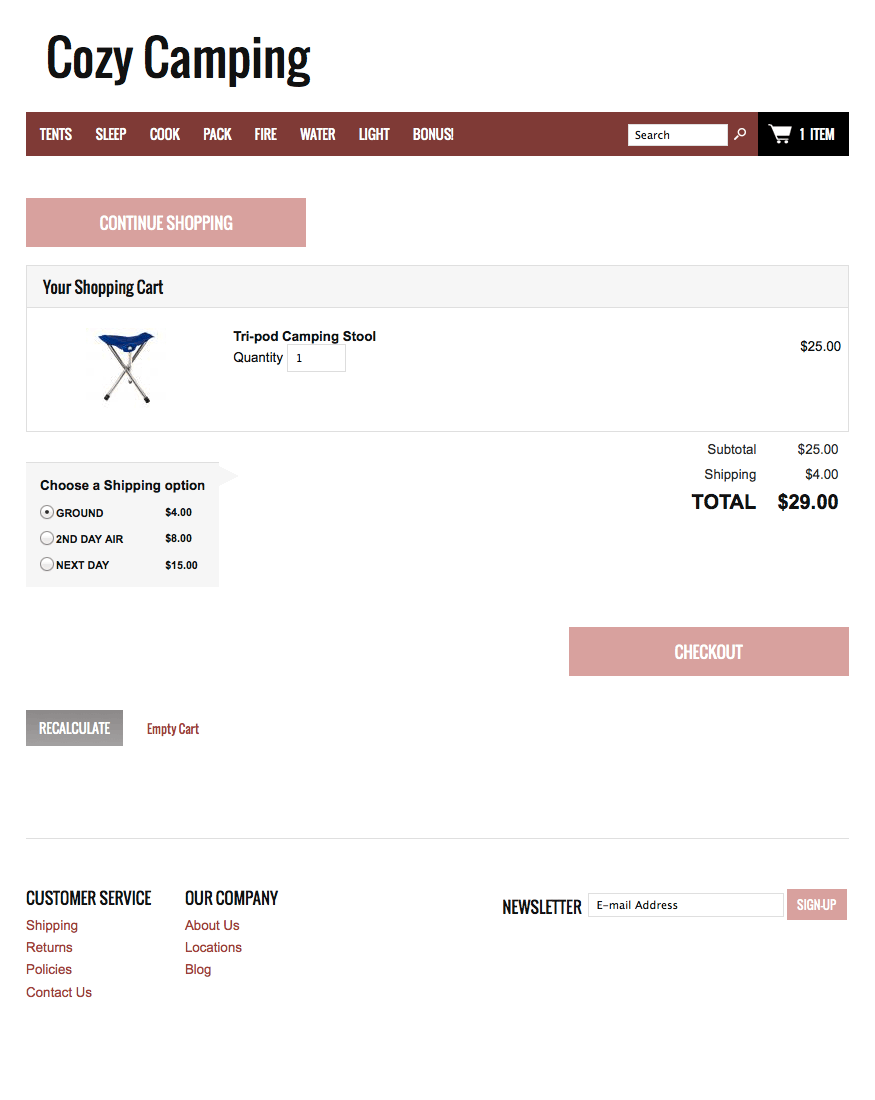Screen dimensions: 875x1100
Task: Open the Cook menu item
Action: point(165,134)
